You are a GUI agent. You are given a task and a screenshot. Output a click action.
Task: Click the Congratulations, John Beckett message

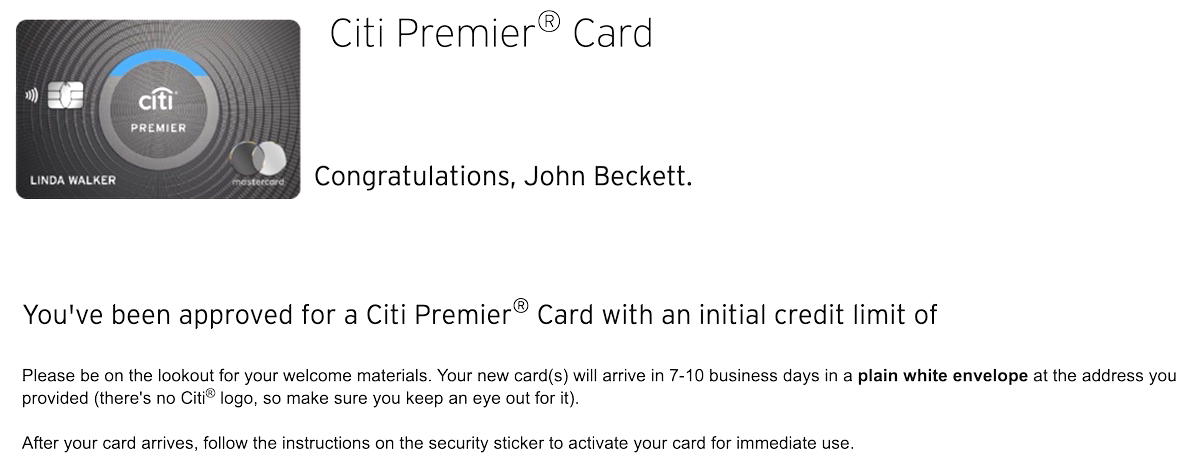click(x=503, y=177)
